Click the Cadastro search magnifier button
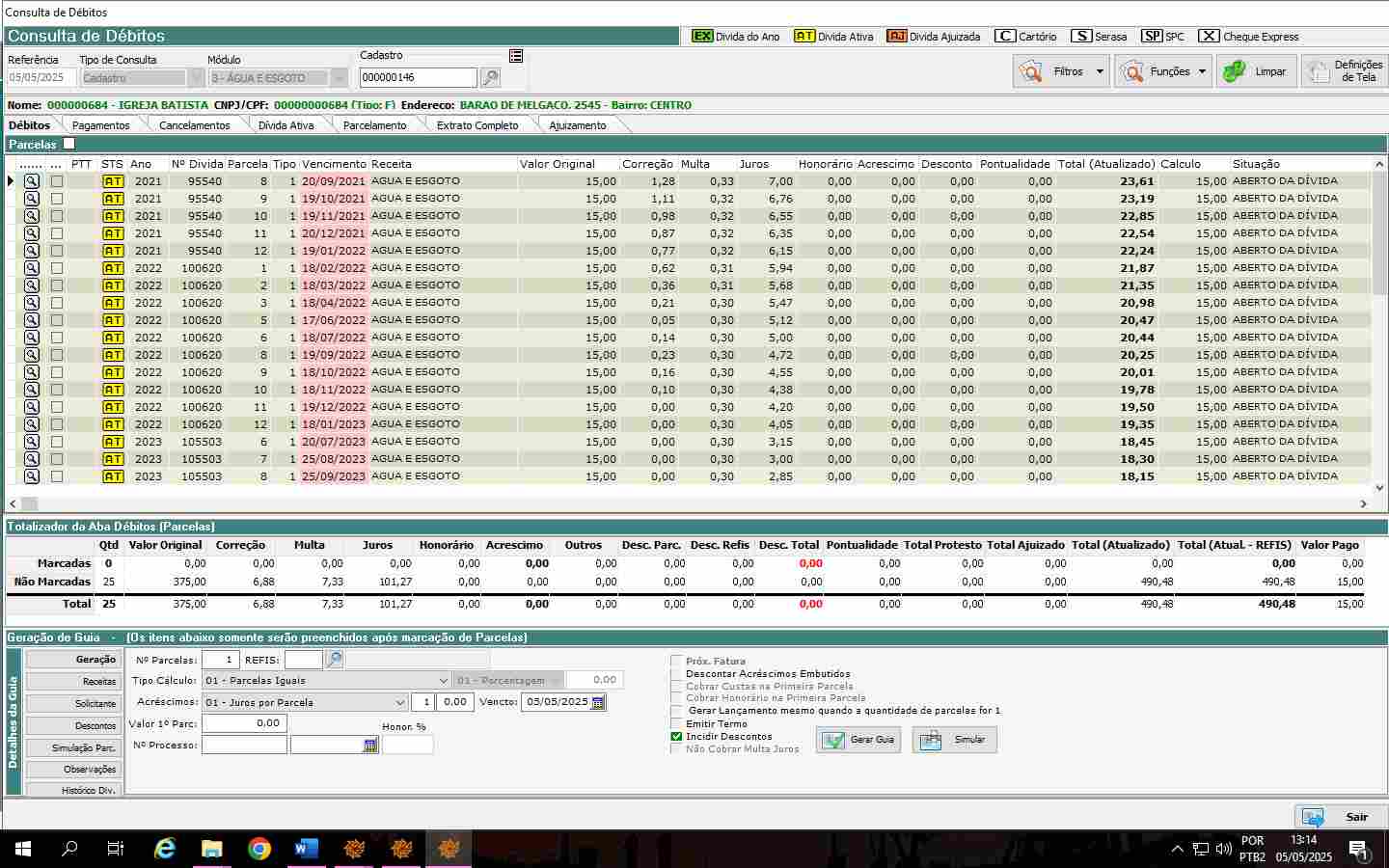Image resolution: width=1389 pixels, height=868 pixels. 490,78
